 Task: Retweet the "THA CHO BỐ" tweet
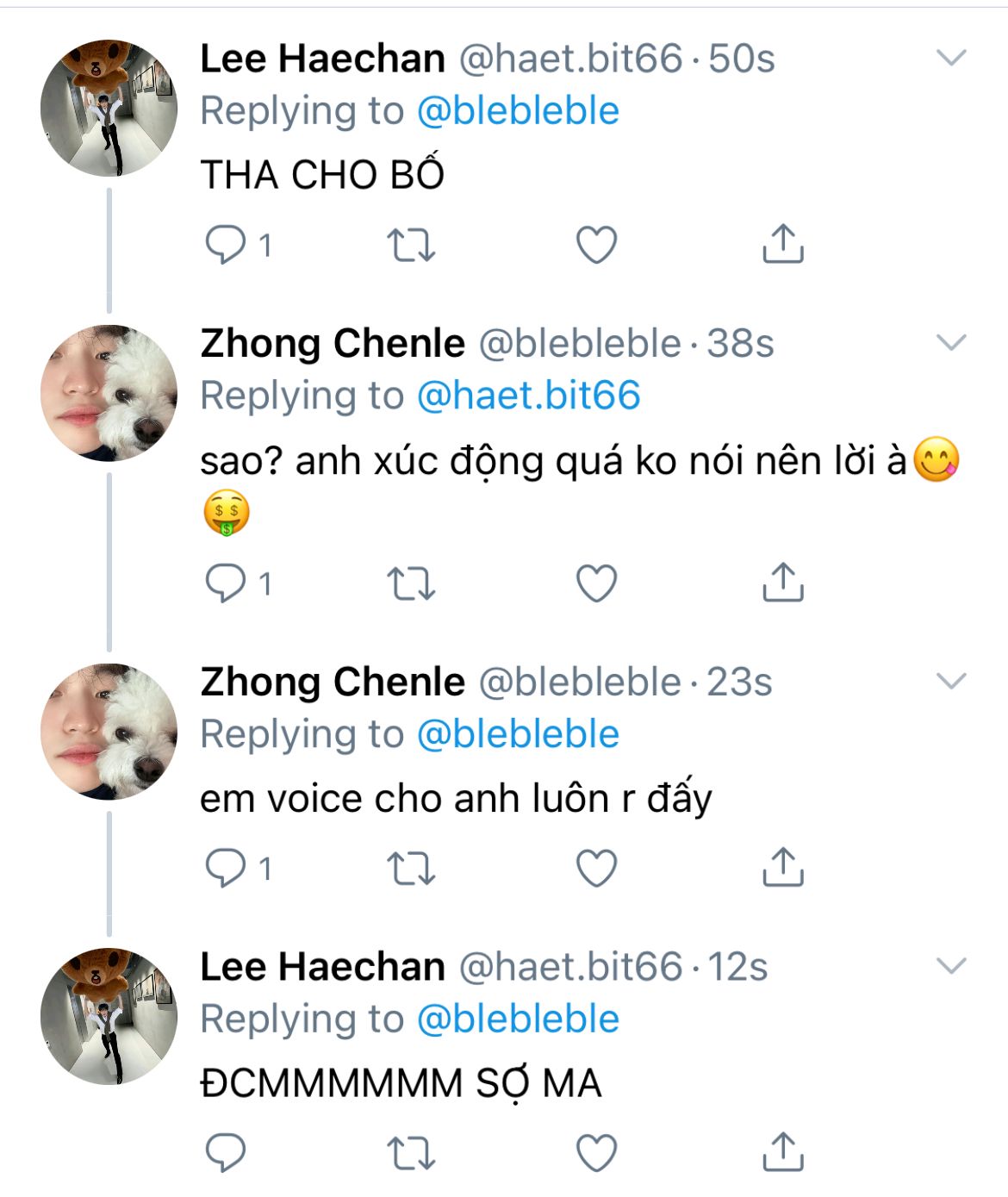pos(411,245)
